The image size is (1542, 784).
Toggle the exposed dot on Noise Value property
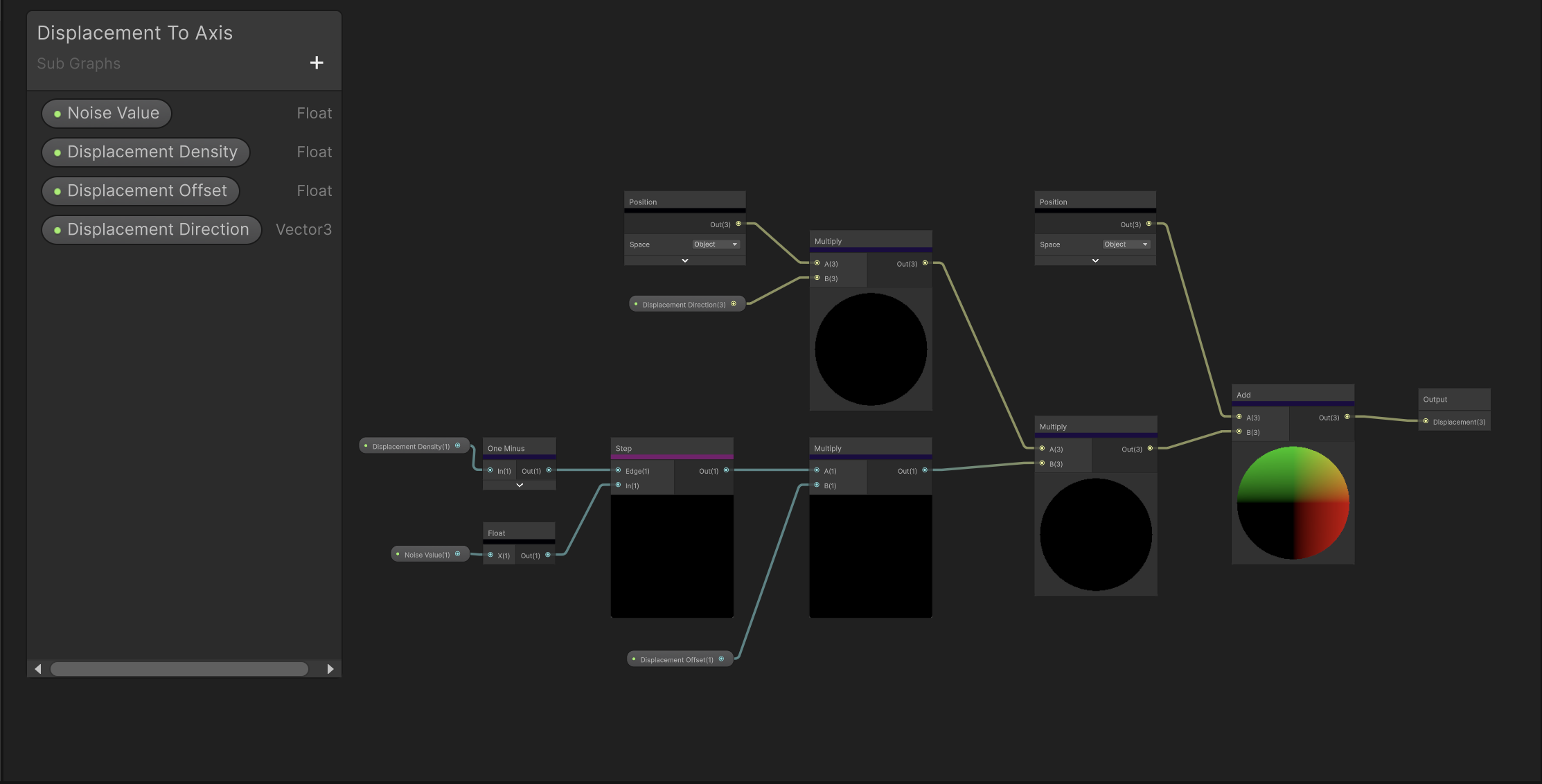[x=57, y=113]
